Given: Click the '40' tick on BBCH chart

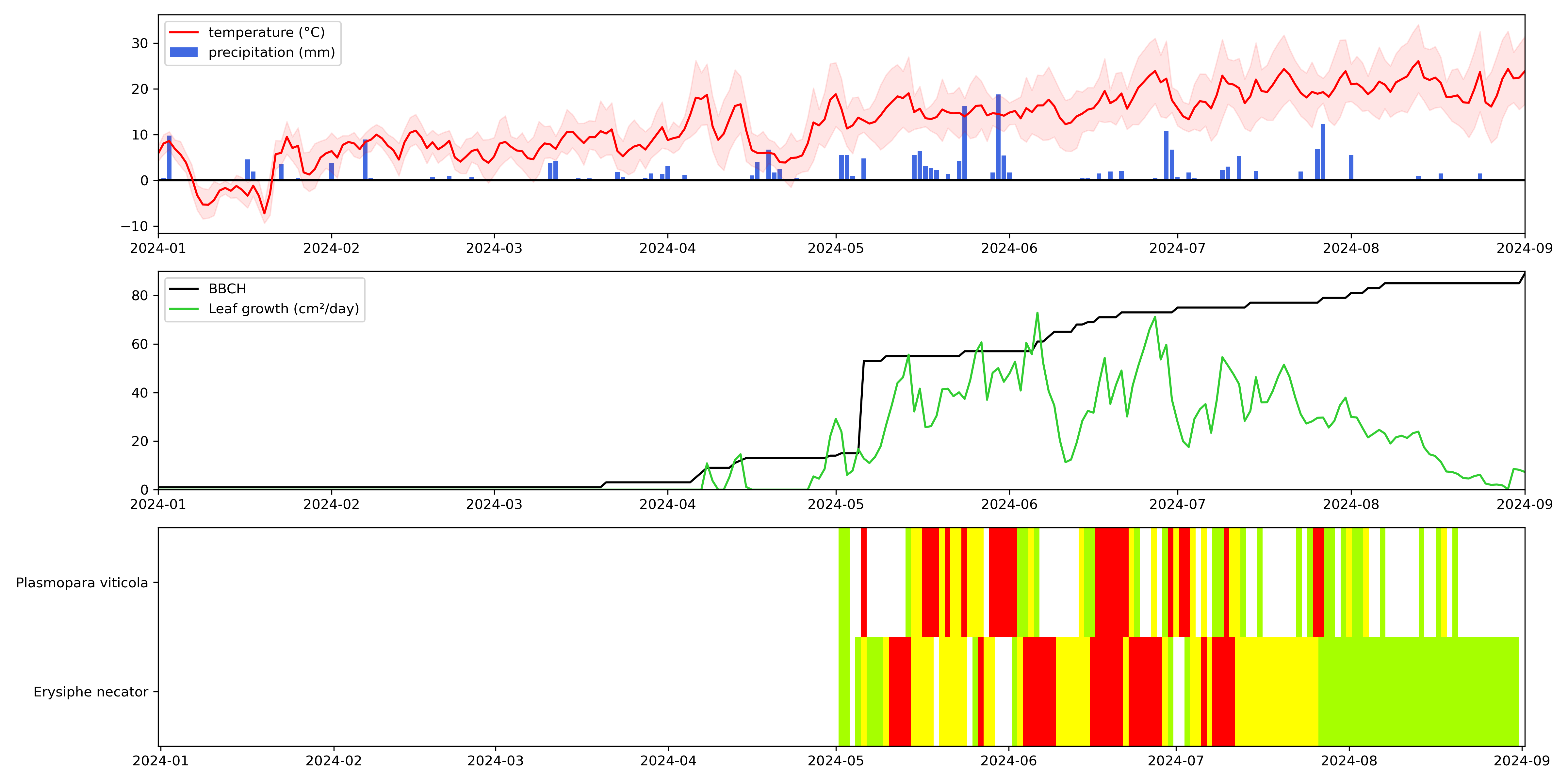Looking at the screenshot, I should (x=140, y=393).
